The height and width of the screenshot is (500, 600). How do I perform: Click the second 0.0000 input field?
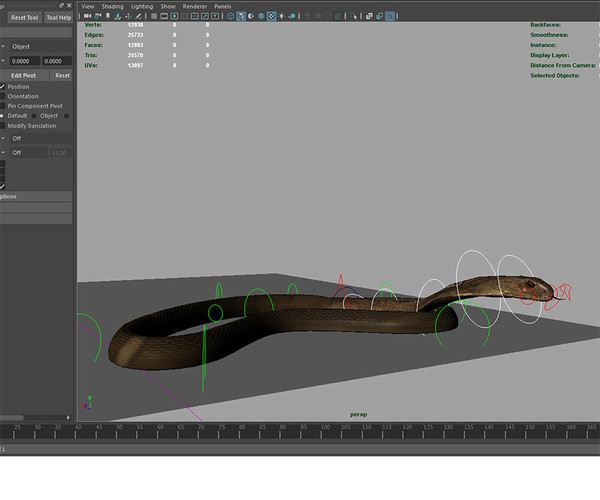tap(57, 61)
